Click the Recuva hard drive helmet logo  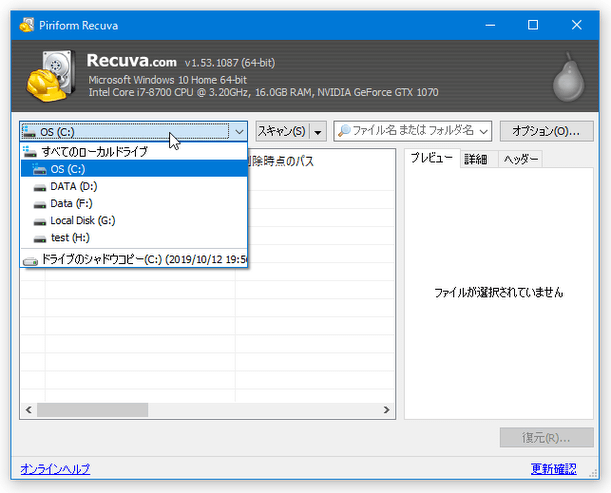pyautogui.click(x=51, y=76)
